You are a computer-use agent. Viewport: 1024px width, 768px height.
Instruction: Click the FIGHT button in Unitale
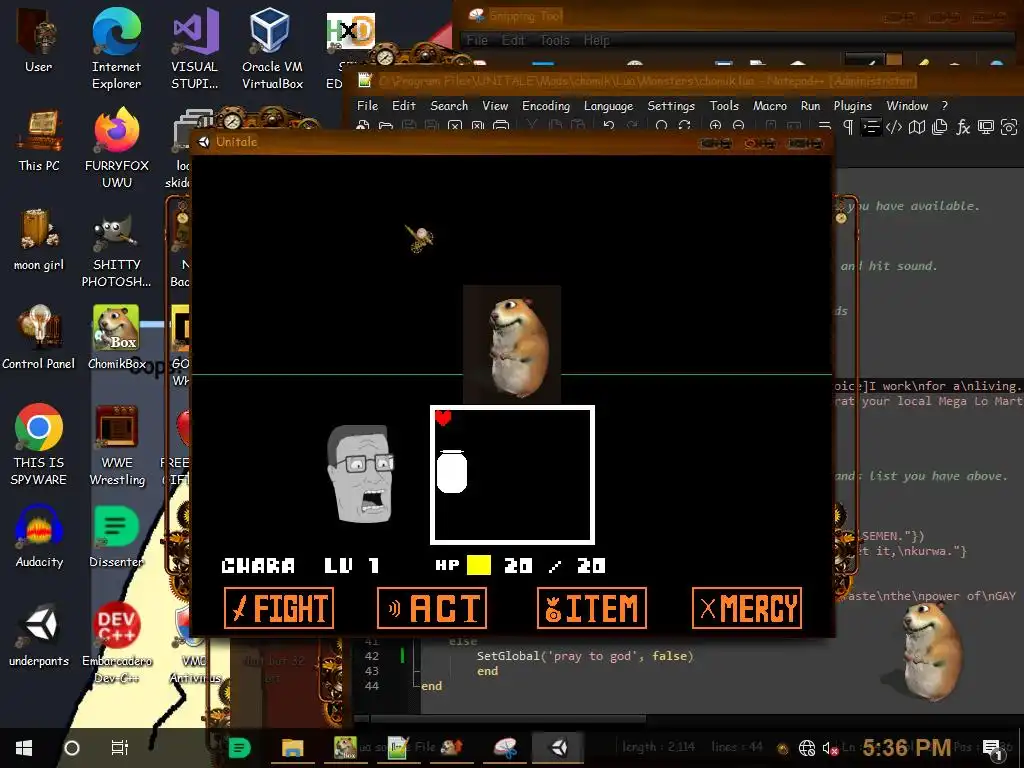279,608
